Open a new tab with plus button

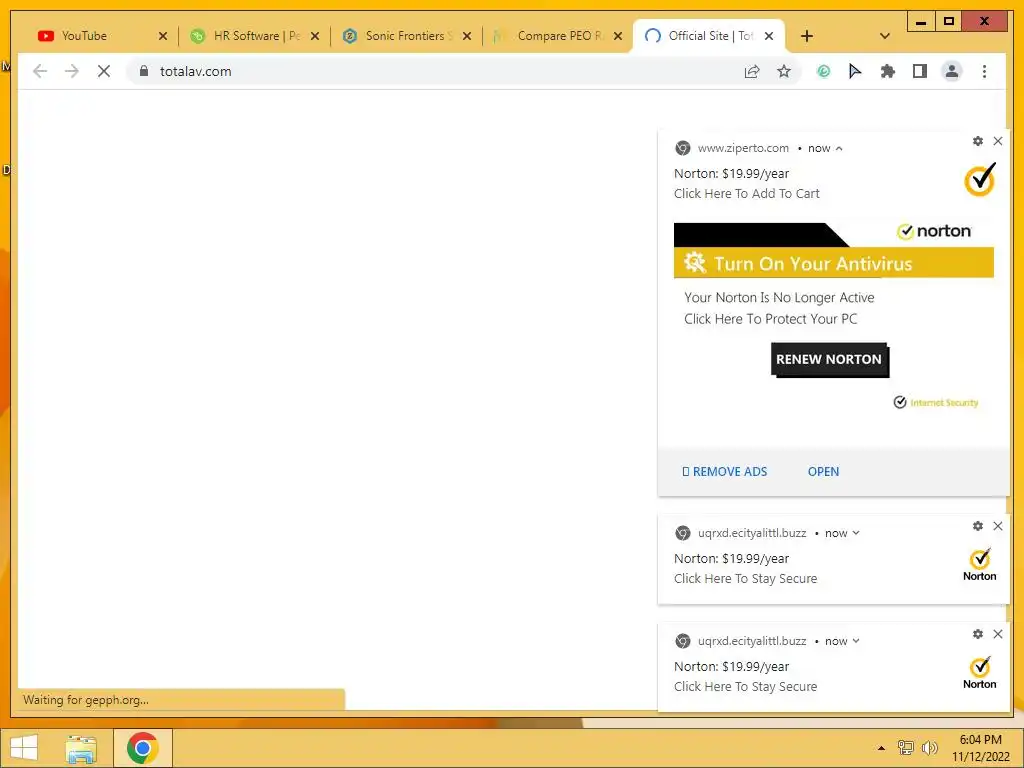807,36
